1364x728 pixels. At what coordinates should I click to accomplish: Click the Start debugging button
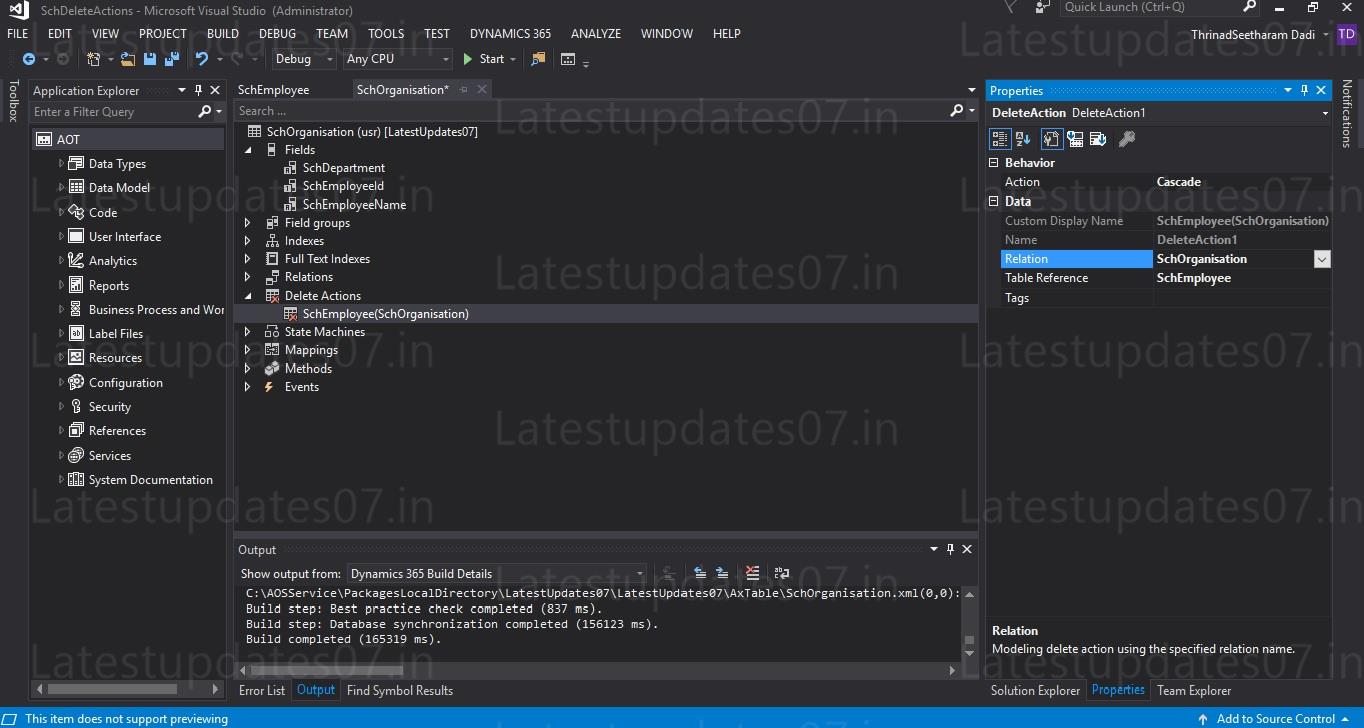tap(487, 59)
